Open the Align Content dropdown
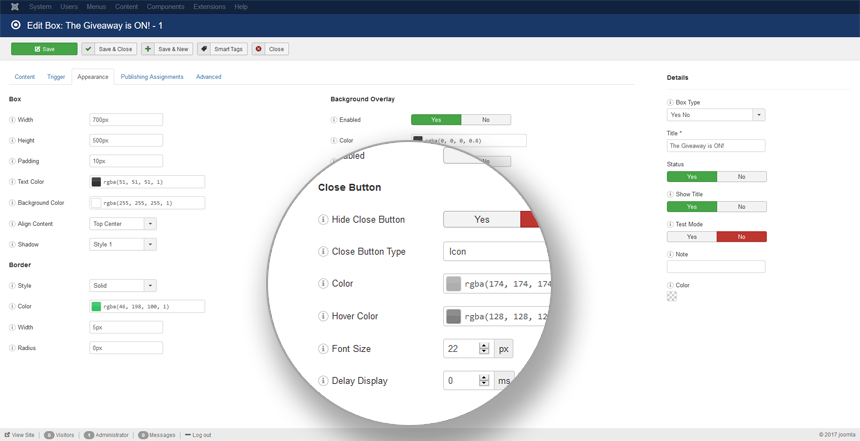This screenshot has width=860, height=441. (123, 224)
